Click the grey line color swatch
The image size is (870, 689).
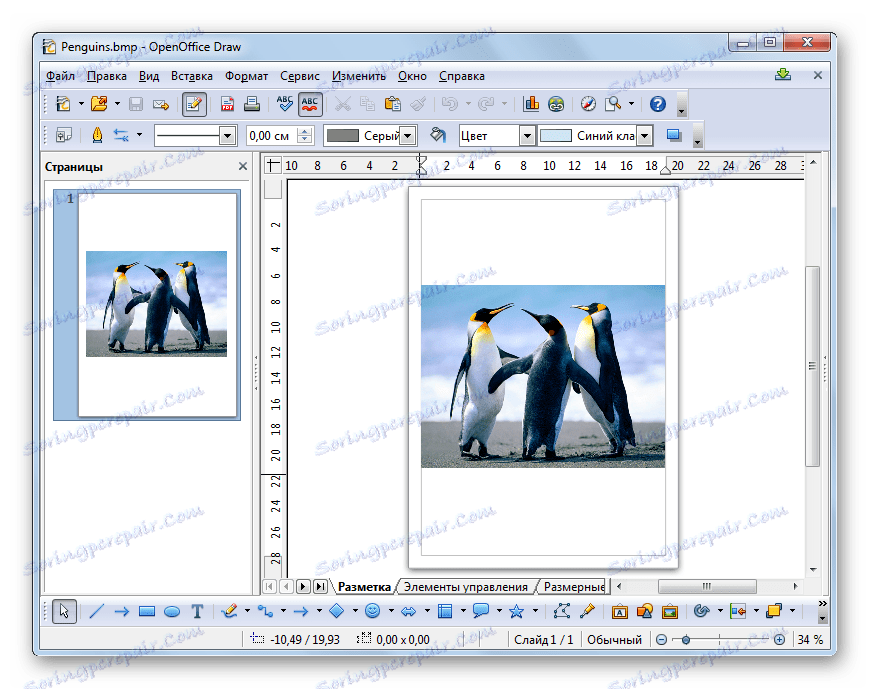pyautogui.click(x=342, y=135)
